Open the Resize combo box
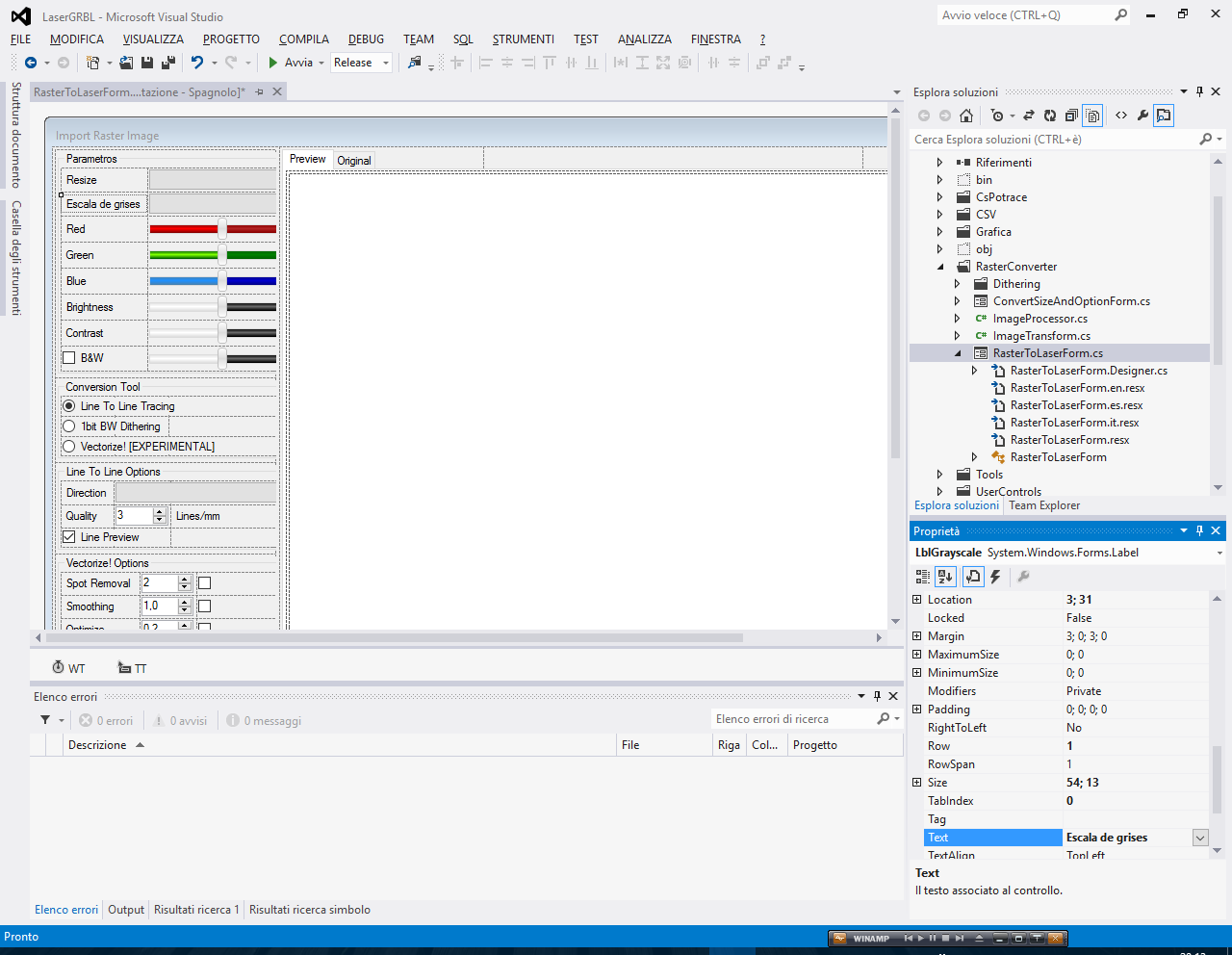This screenshot has height=955, width=1232. tap(213, 180)
